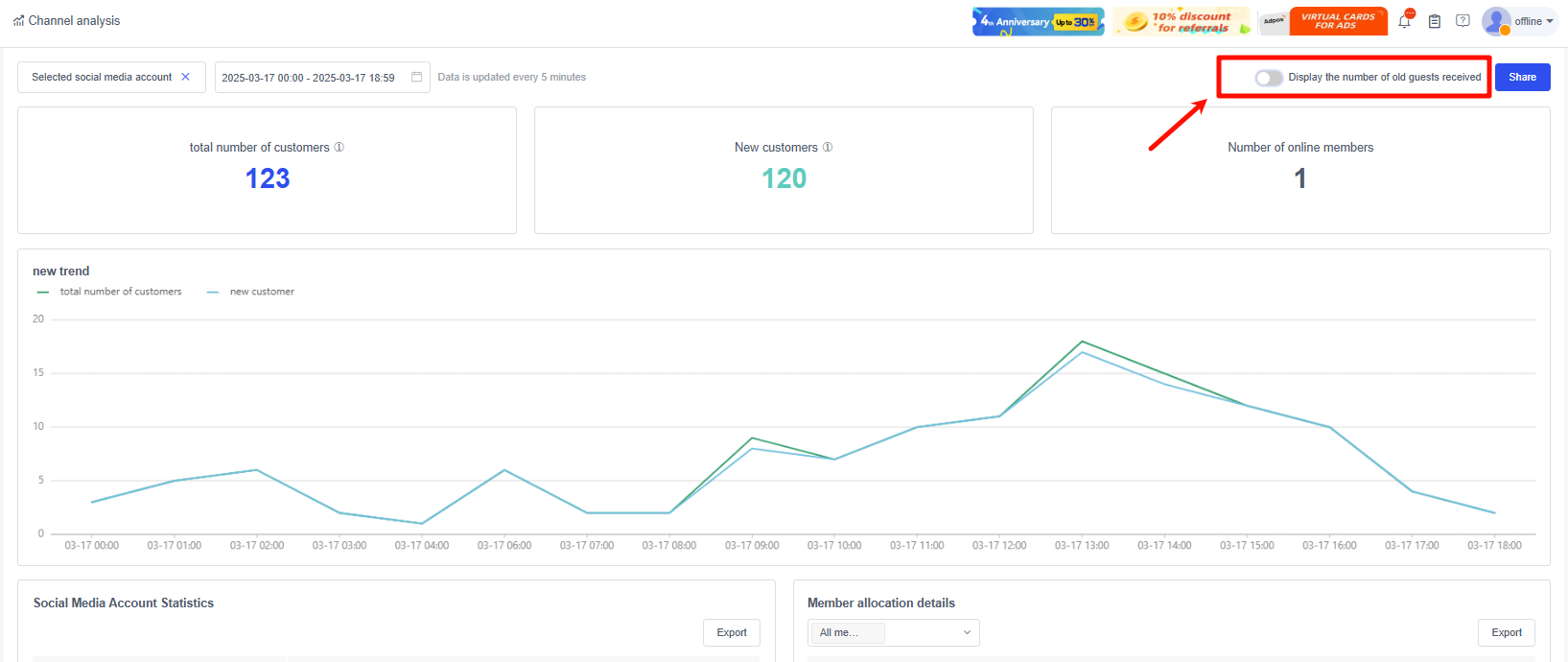The height and width of the screenshot is (662, 1568).
Task: Expand the offline status dropdown
Action: (1533, 21)
